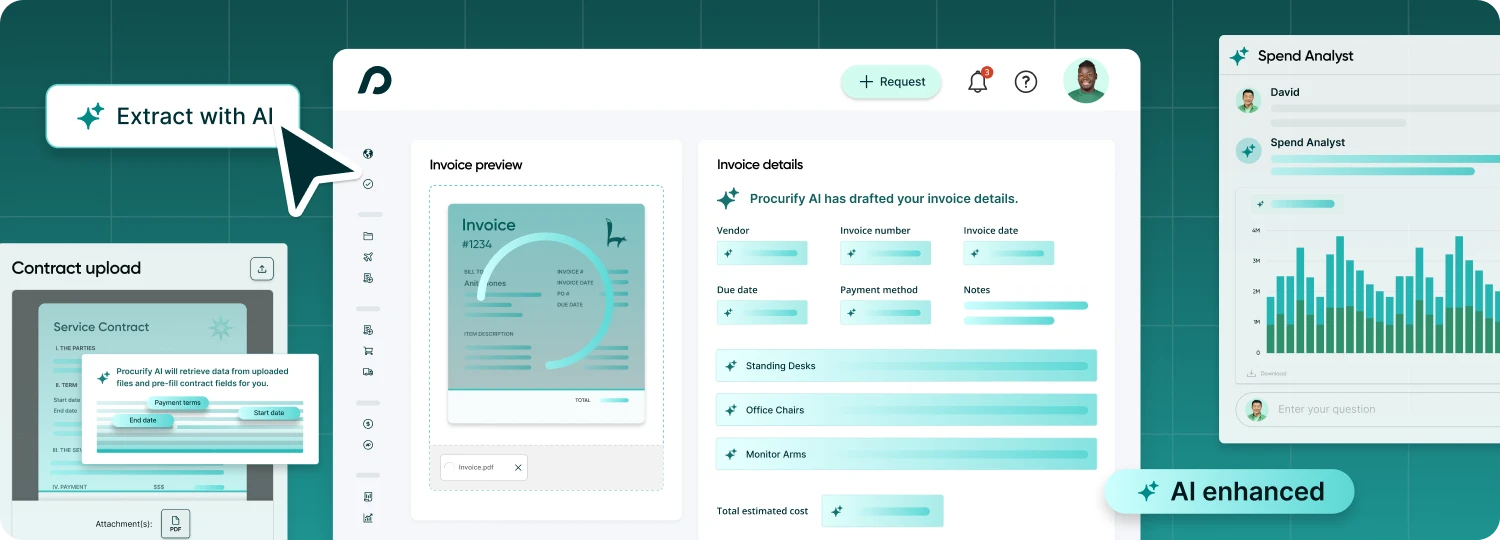Expand the Office Chairs line item

pyautogui.click(x=906, y=410)
